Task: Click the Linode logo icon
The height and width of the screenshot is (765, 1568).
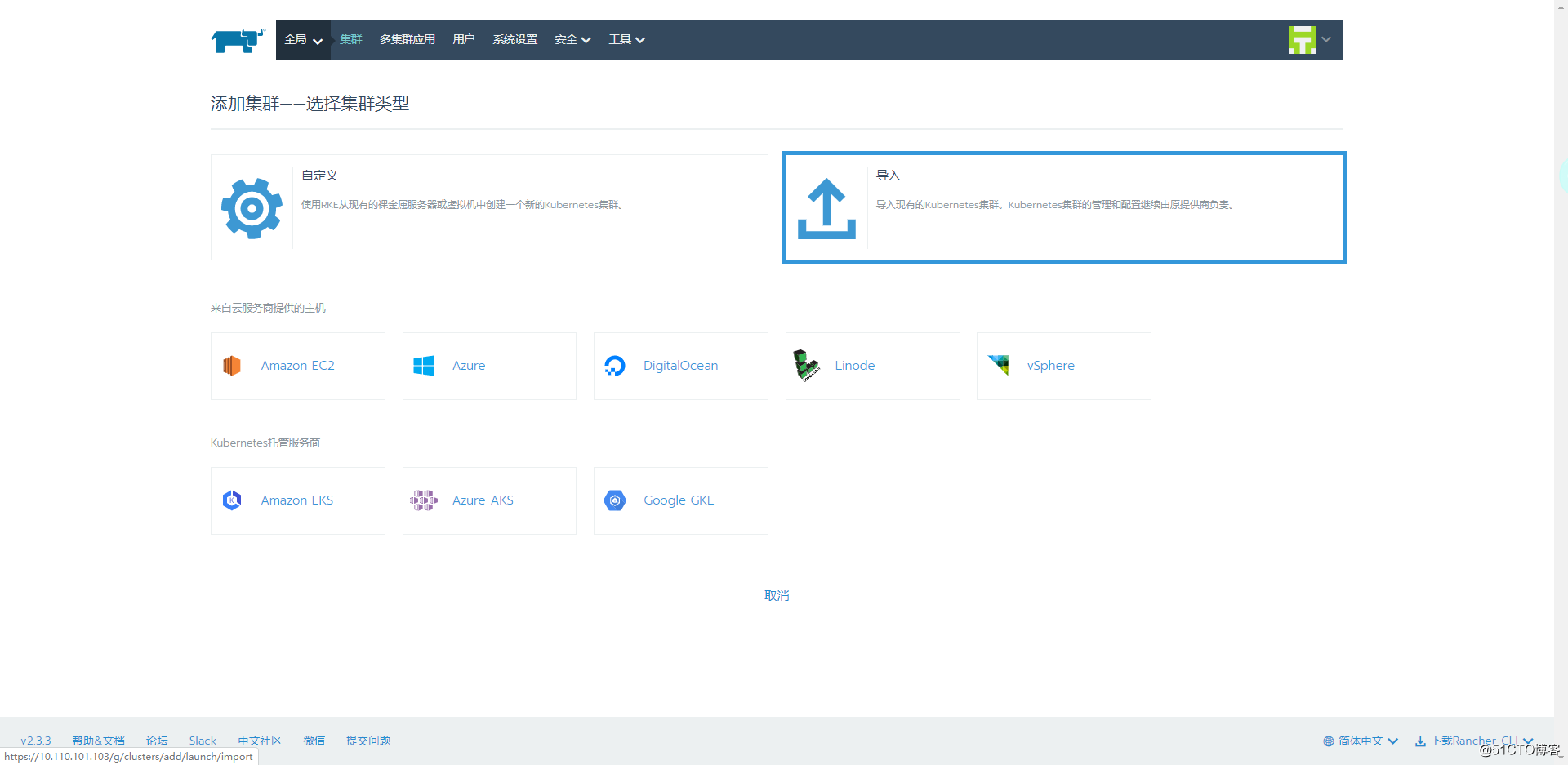Action: [x=807, y=366]
